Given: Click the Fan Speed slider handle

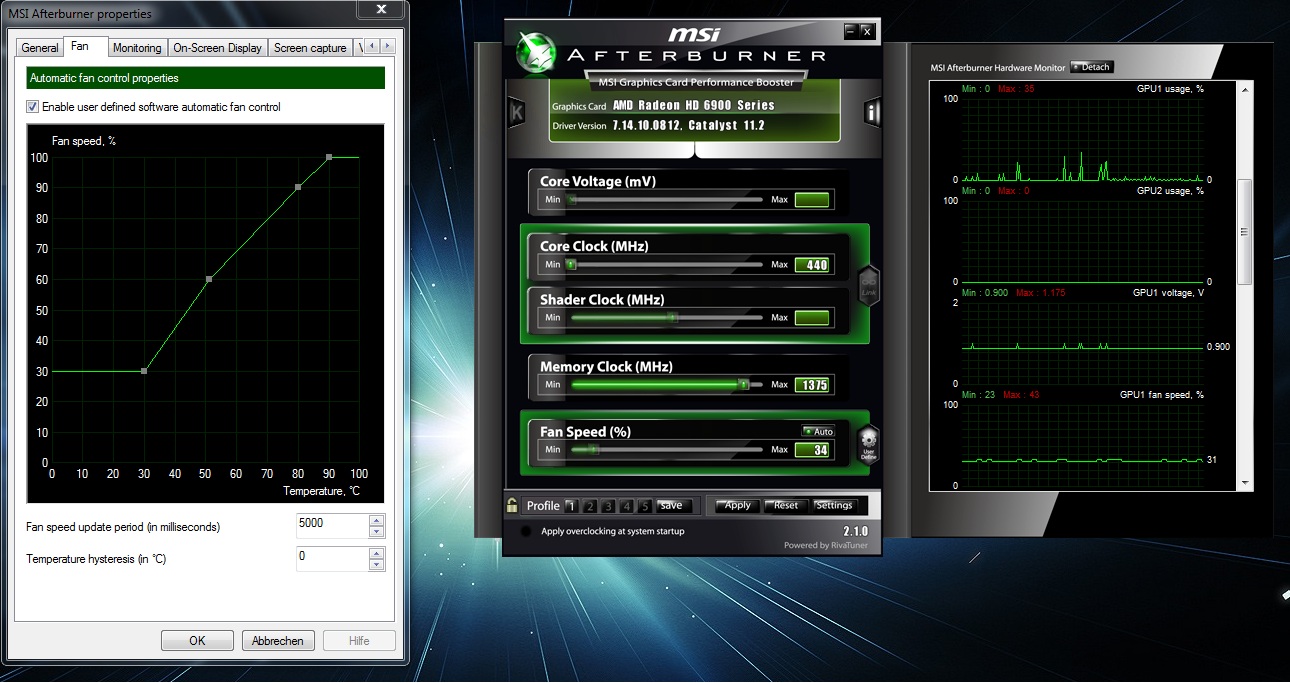Looking at the screenshot, I should pyautogui.click(x=593, y=450).
